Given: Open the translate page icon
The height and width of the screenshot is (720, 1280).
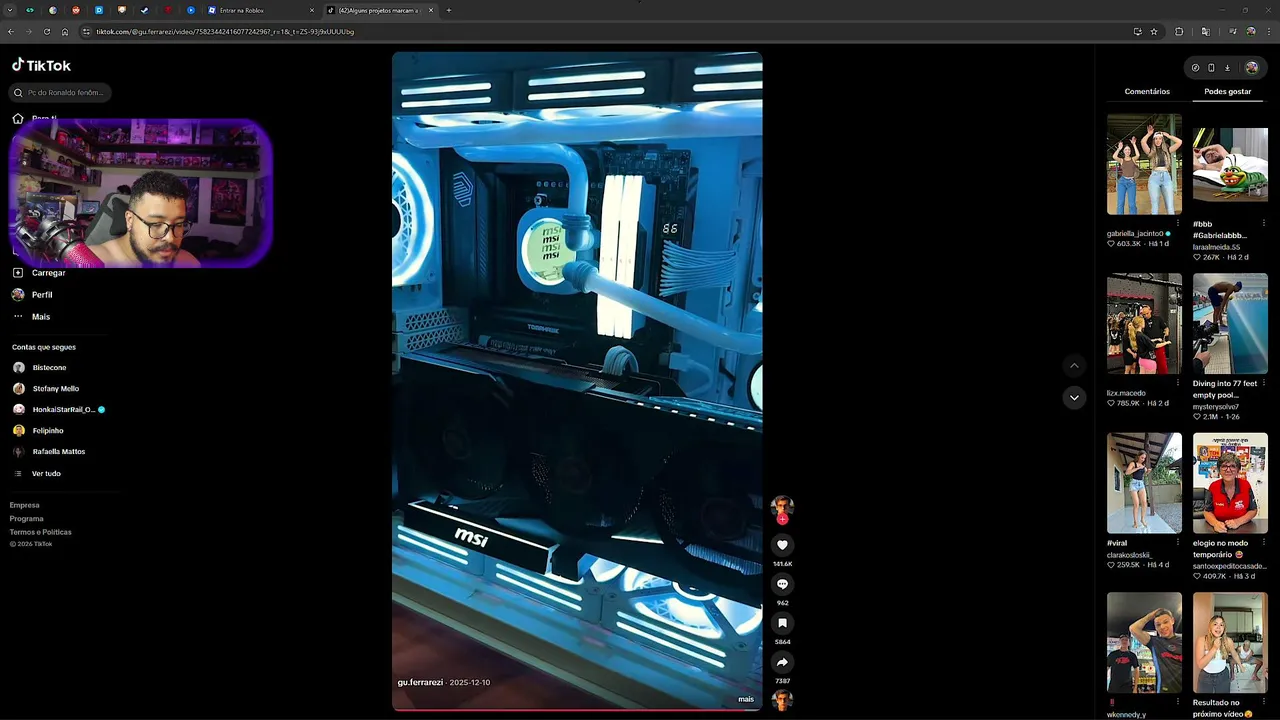Looking at the screenshot, I should tap(1205, 31).
